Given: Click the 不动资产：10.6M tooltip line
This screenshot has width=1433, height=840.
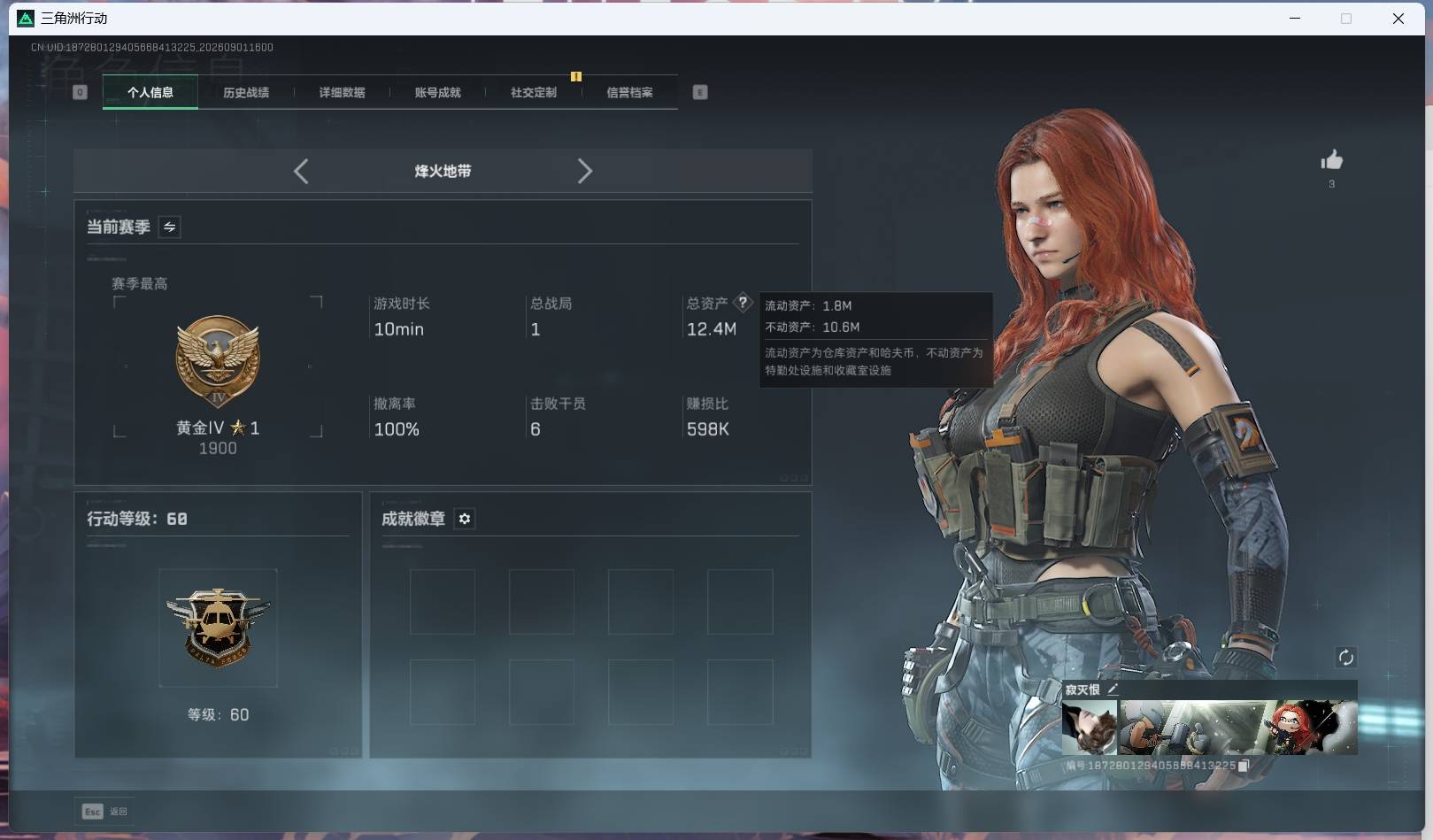Looking at the screenshot, I should pos(813,327).
